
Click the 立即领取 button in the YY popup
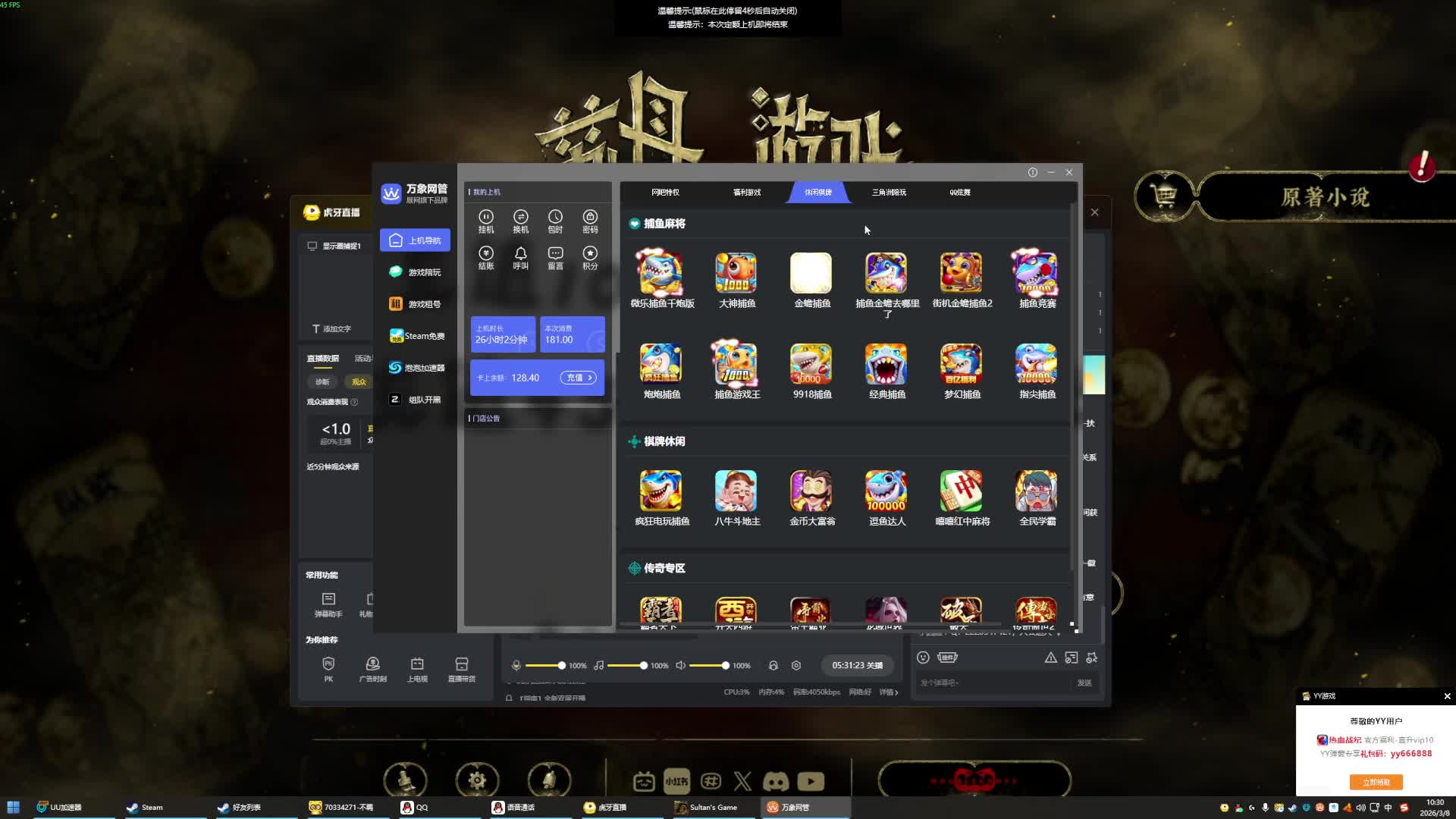tap(1376, 782)
